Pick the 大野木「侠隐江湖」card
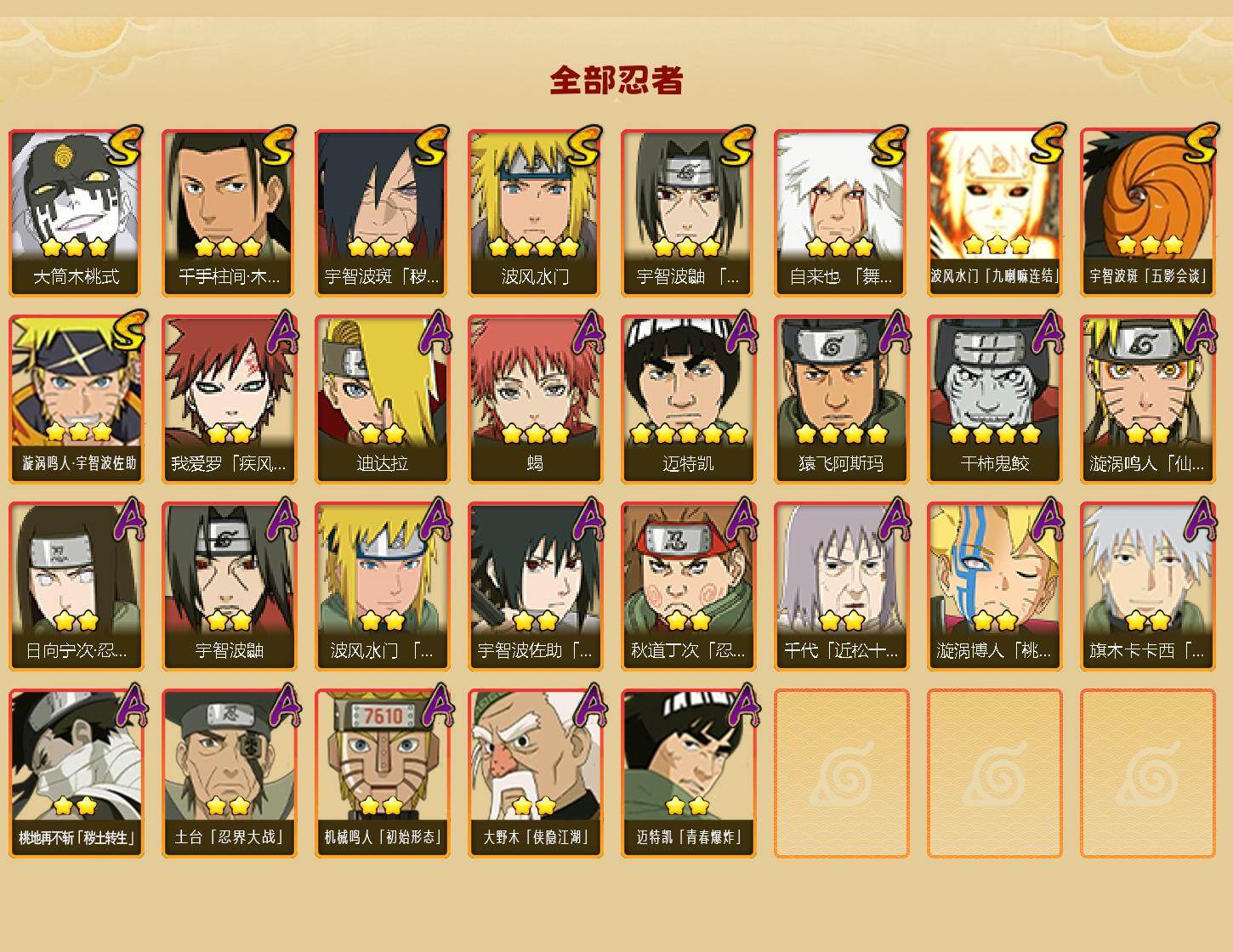The height and width of the screenshot is (952, 1233). 535,773
